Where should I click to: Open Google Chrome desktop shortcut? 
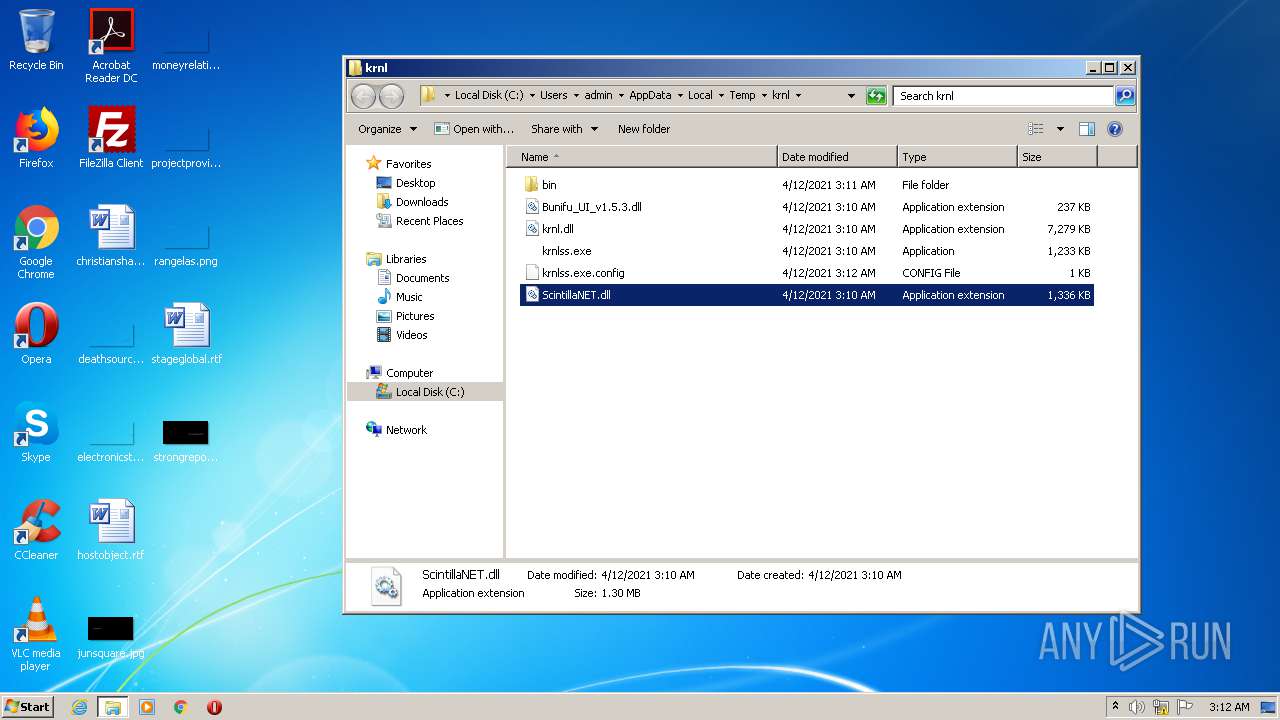click(36, 242)
